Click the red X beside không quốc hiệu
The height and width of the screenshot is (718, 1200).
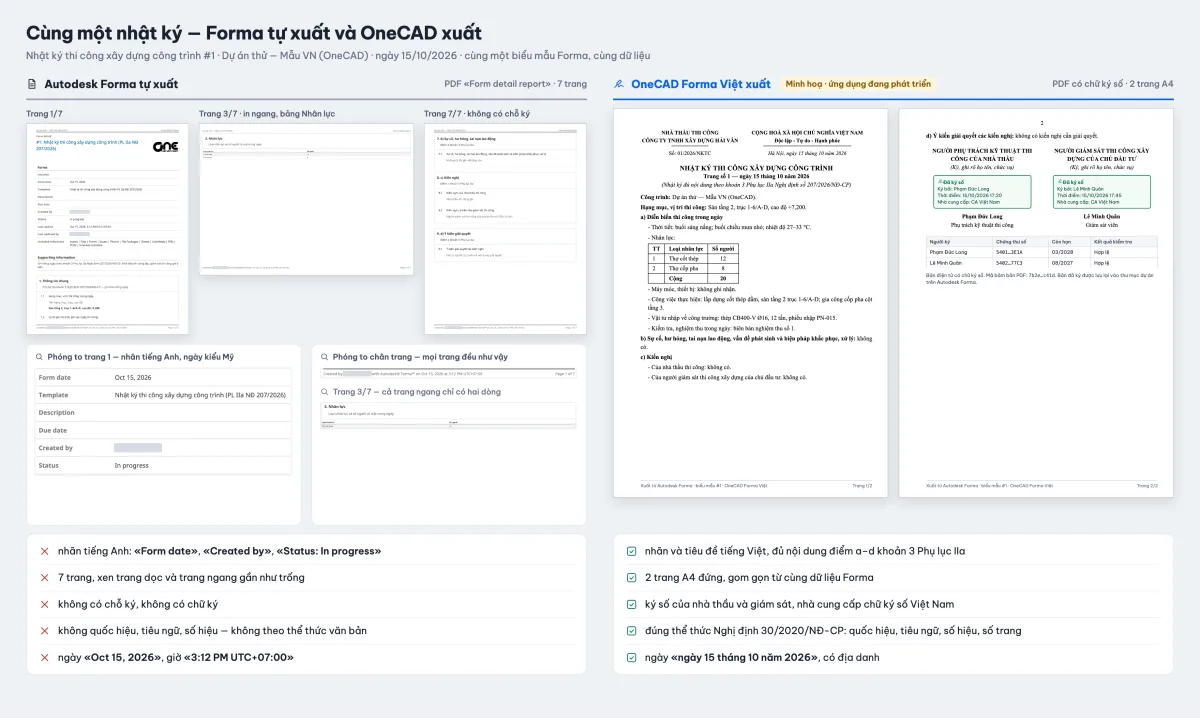click(x=44, y=631)
